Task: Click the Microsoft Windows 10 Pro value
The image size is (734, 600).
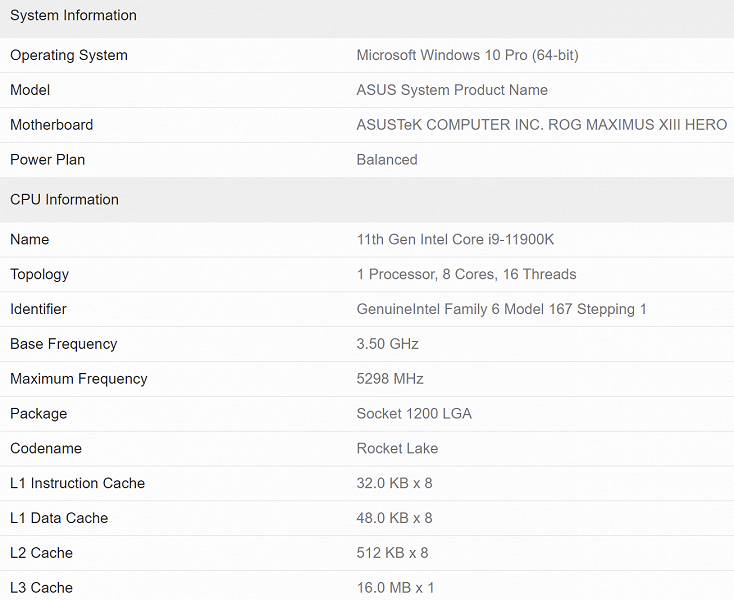Action: point(467,56)
